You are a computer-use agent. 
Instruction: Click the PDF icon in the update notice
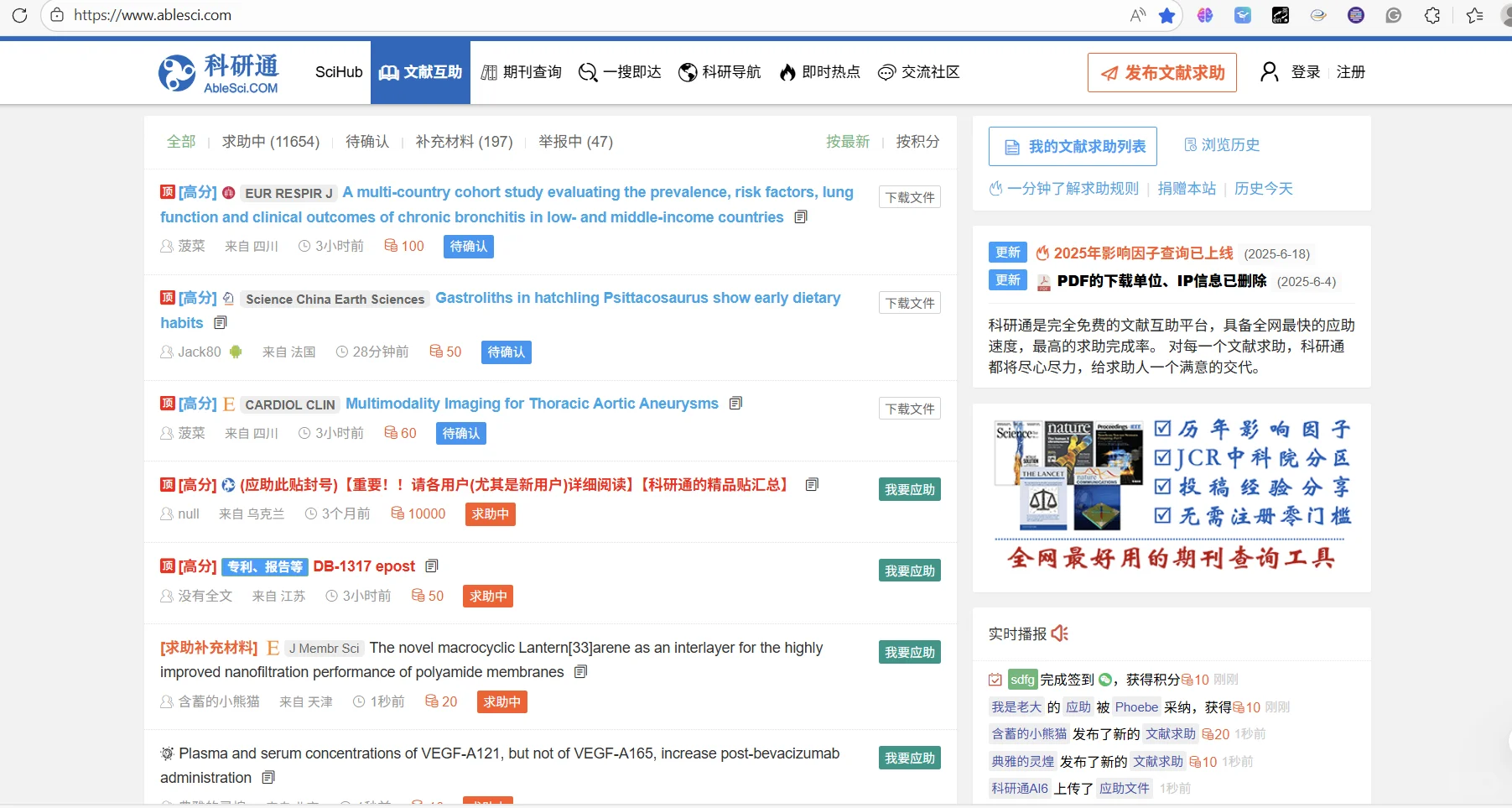pos(1044,282)
